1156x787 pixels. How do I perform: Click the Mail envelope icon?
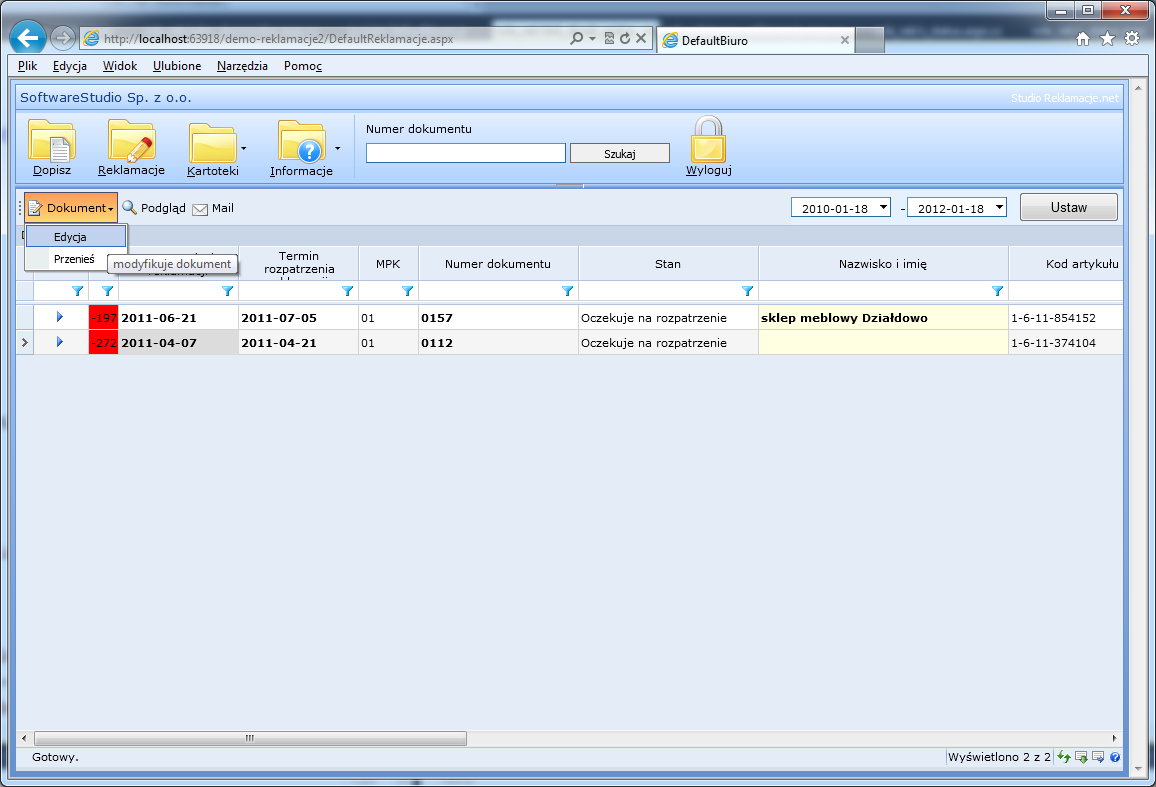[x=200, y=209]
